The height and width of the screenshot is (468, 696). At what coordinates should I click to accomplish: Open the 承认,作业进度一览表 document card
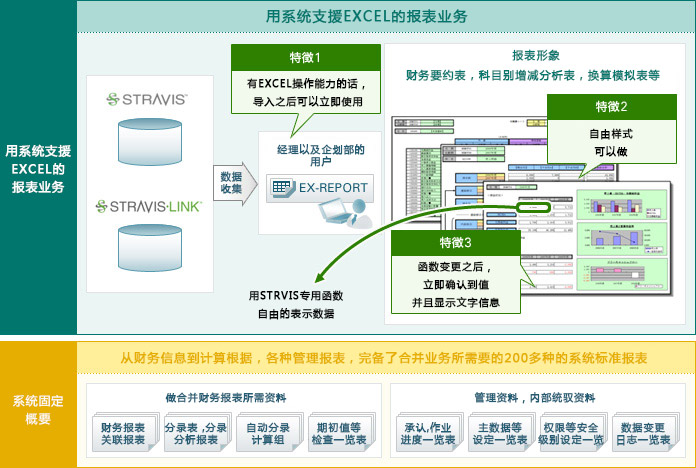coord(428,433)
